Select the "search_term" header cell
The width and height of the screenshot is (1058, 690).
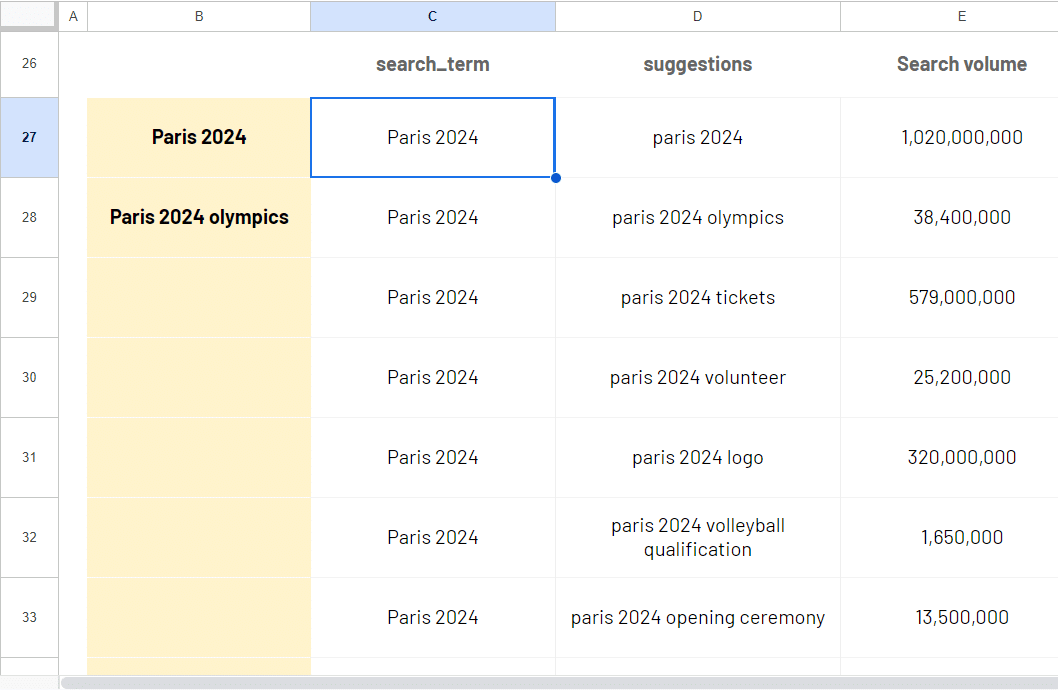432,64
